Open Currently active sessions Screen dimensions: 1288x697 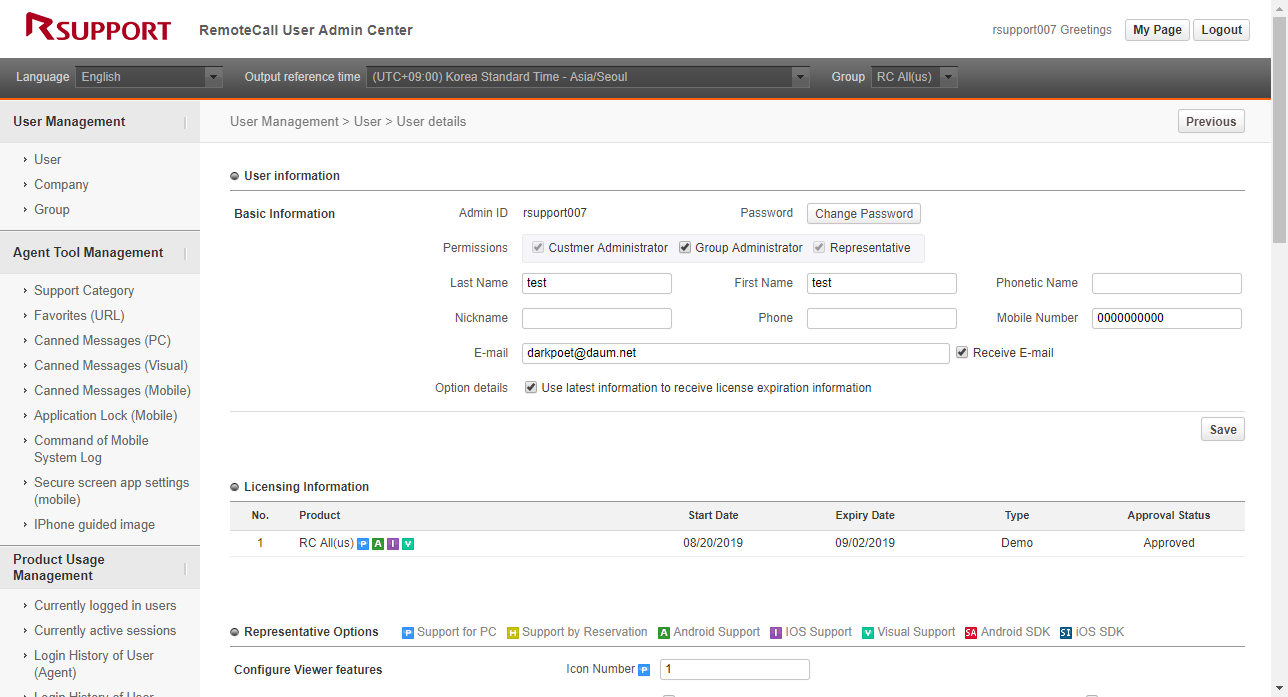[x=105, y=631]
